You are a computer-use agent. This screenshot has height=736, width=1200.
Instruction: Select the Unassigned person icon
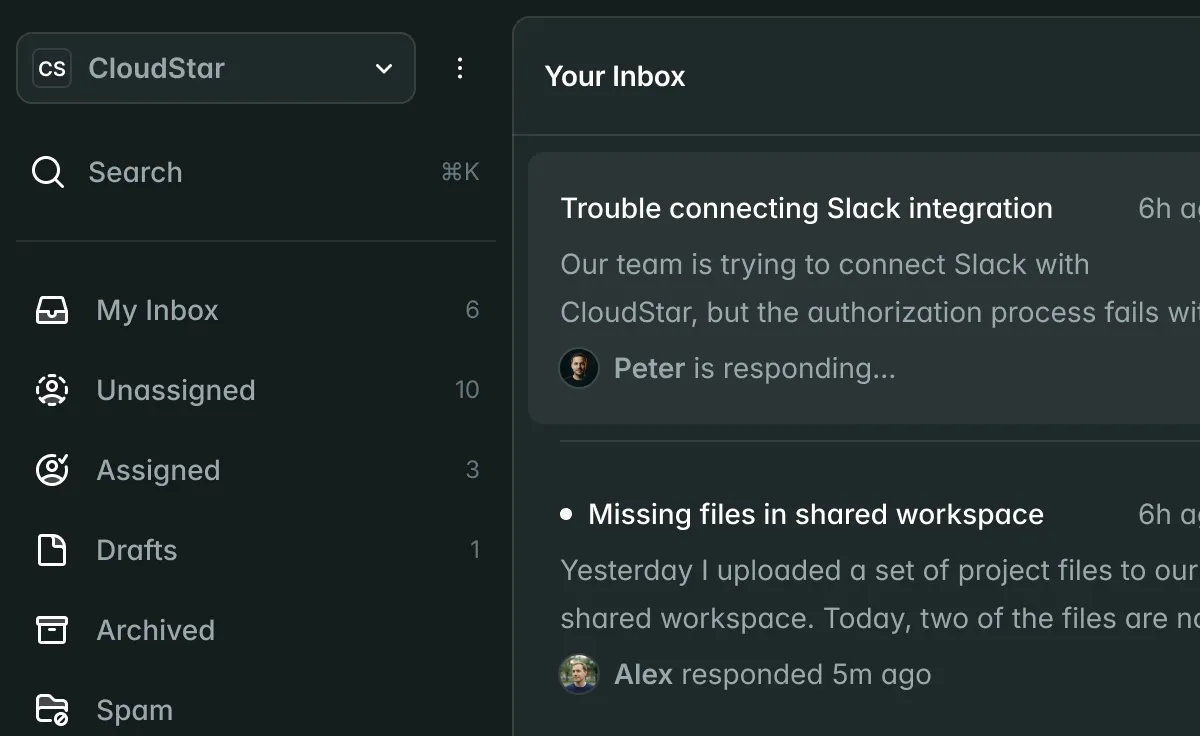click(51, 390)
